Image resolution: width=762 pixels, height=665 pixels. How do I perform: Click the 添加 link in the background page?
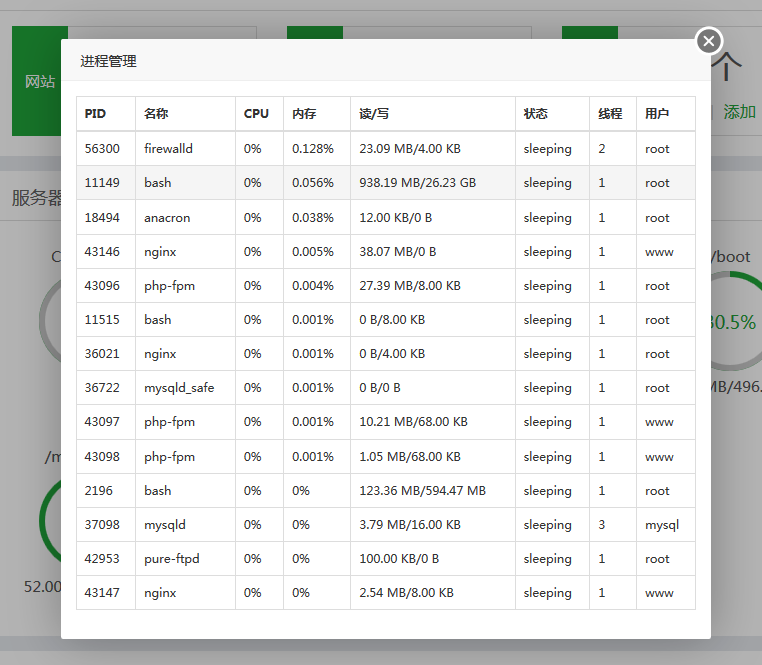coord(739,112)
